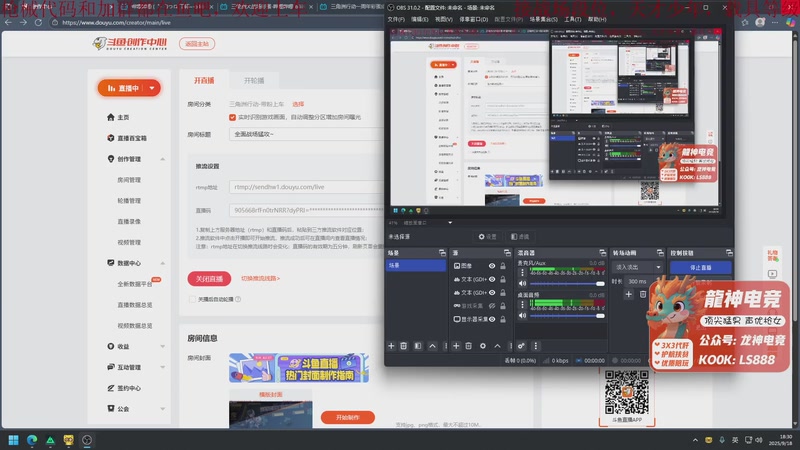The height and width of the screenshot is (450, 800).
Task: Open OBS 工具(T) menu
Action: [572, 19]
